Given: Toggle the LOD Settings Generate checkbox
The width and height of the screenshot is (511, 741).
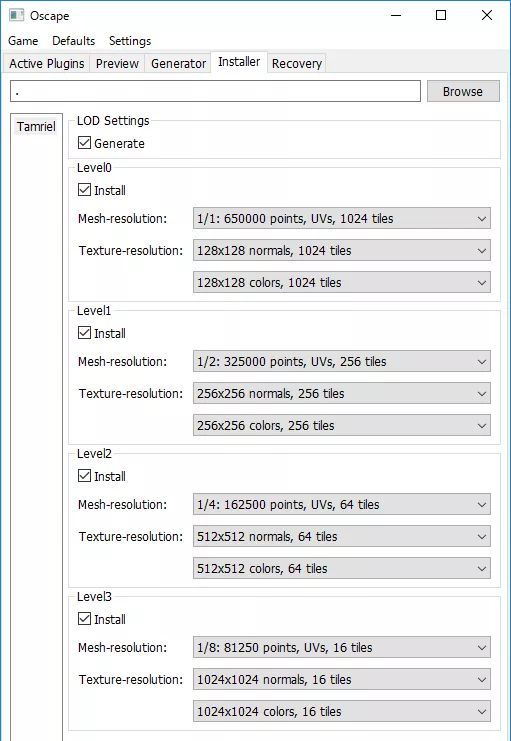Looking at the screenshot, I should [84, 143].
